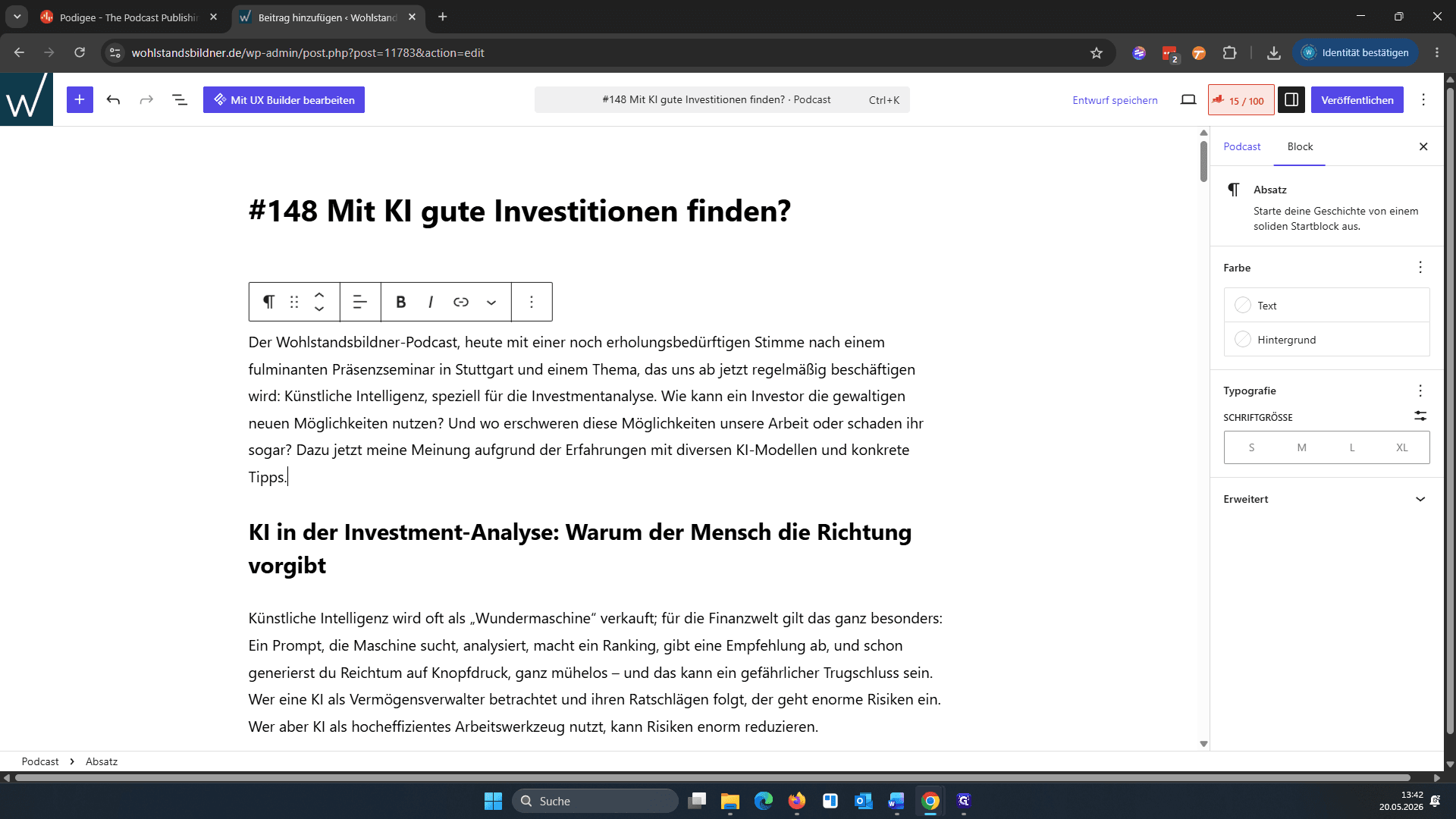Close the settings sidebar
The image size is (1456, 819).
point(1423,146)
